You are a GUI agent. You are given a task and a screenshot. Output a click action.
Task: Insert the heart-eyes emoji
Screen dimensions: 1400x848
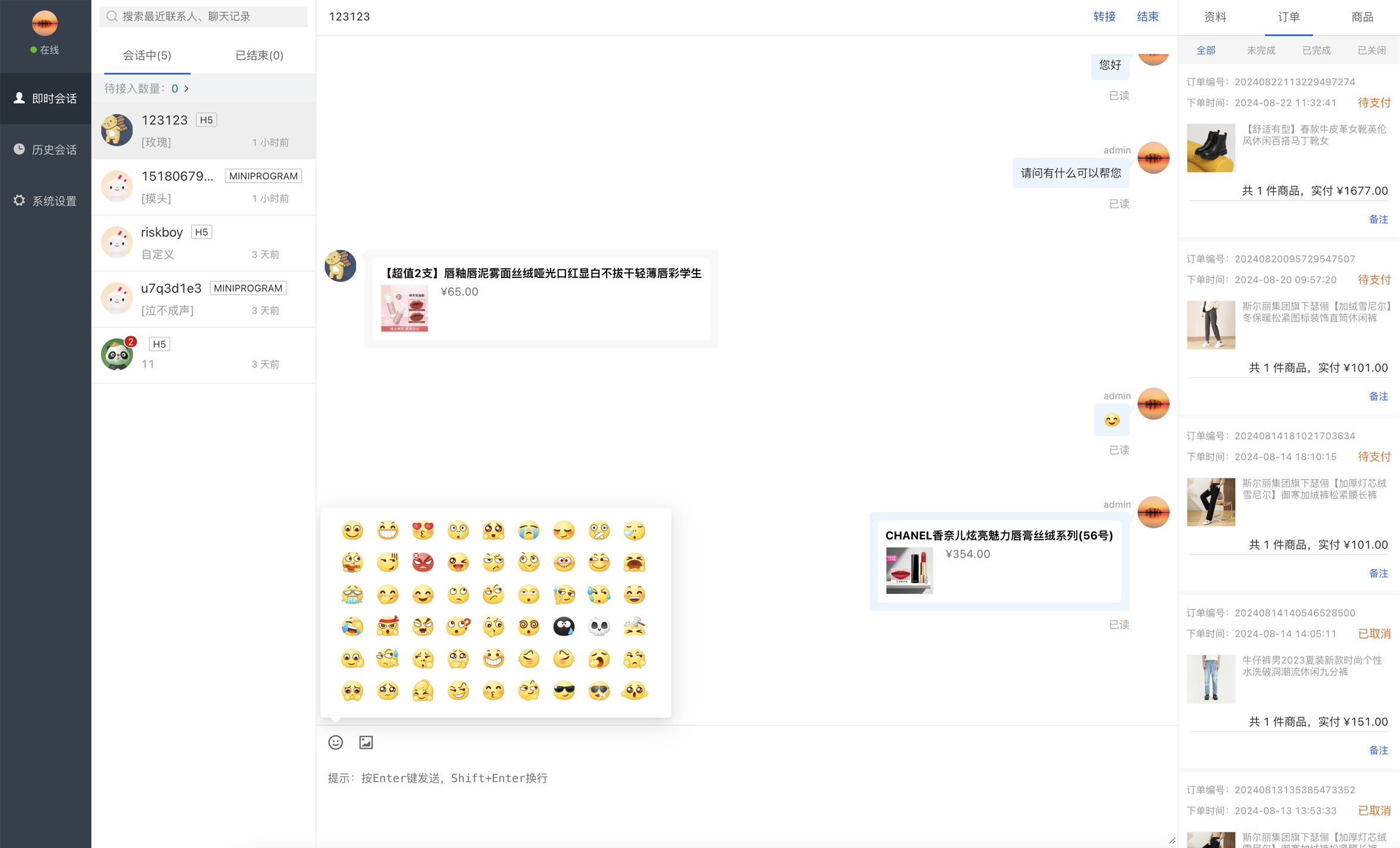click(x=423, y=530)
